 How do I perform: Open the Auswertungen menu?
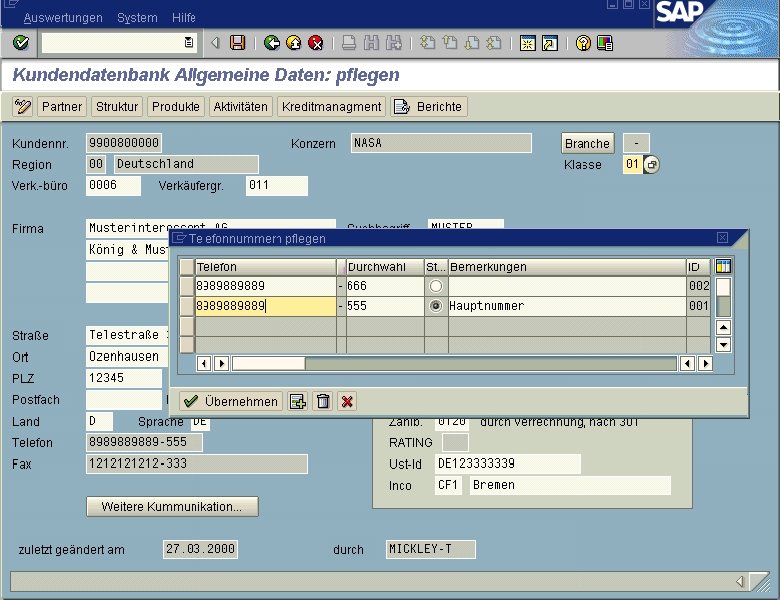(x=63, y=18)
